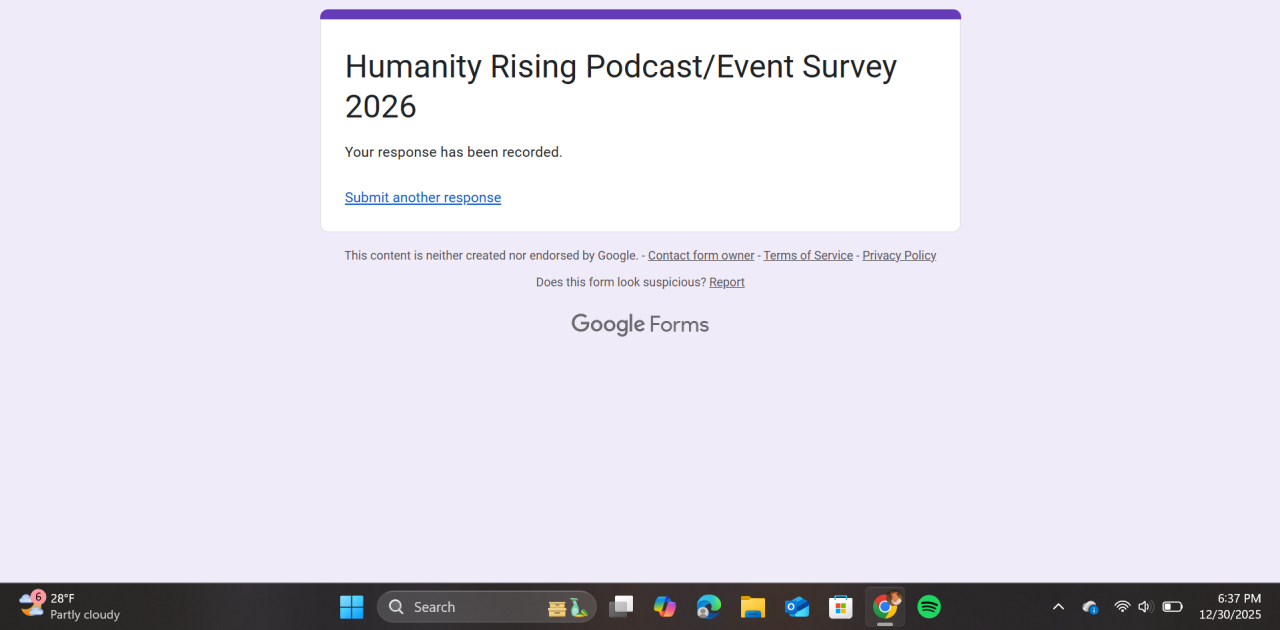
Task: Open the Wi-Fi network settings icon
Action: pyautogui.click(x=1122, y=607)
